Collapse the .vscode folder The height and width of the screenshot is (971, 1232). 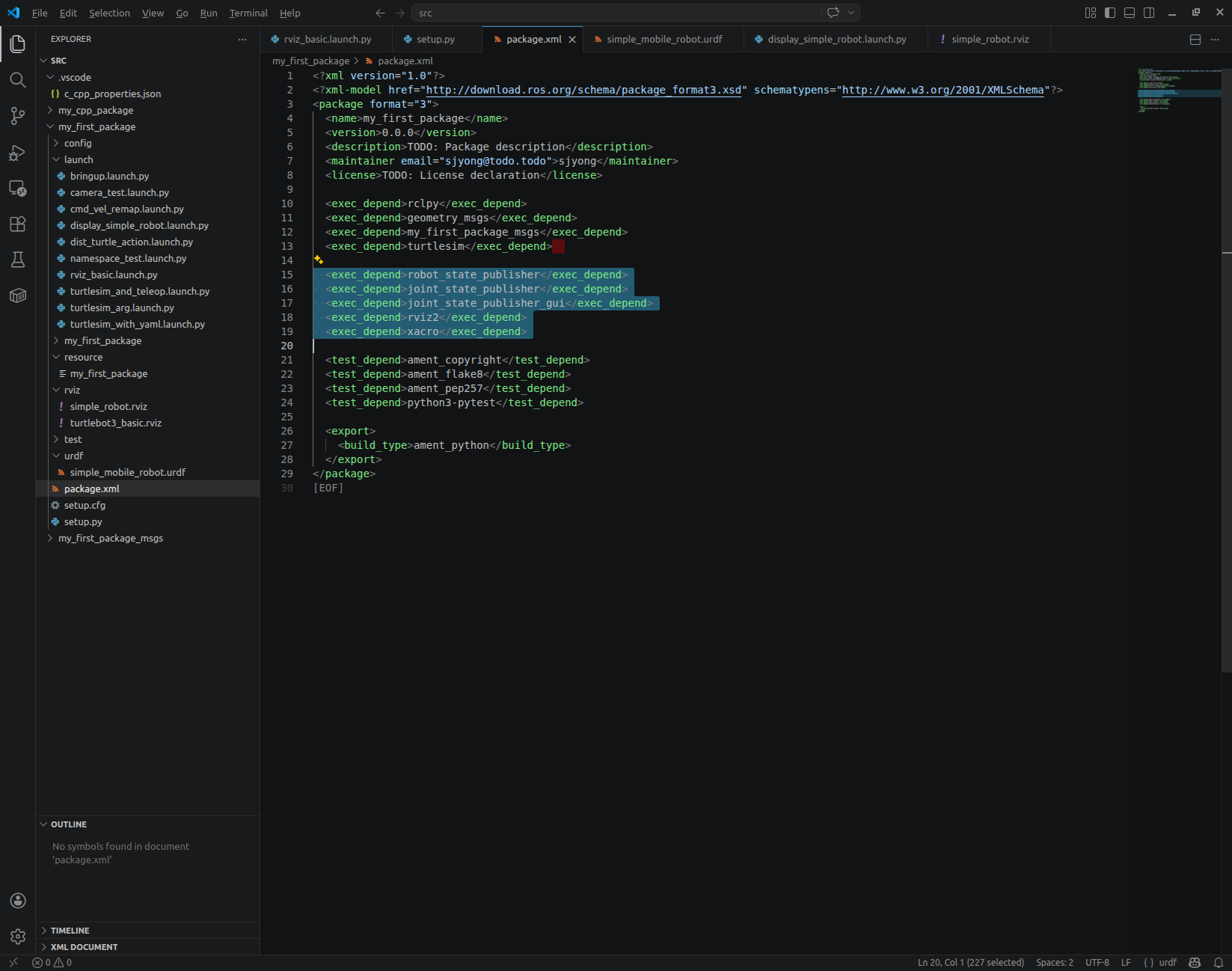point(50,77)
